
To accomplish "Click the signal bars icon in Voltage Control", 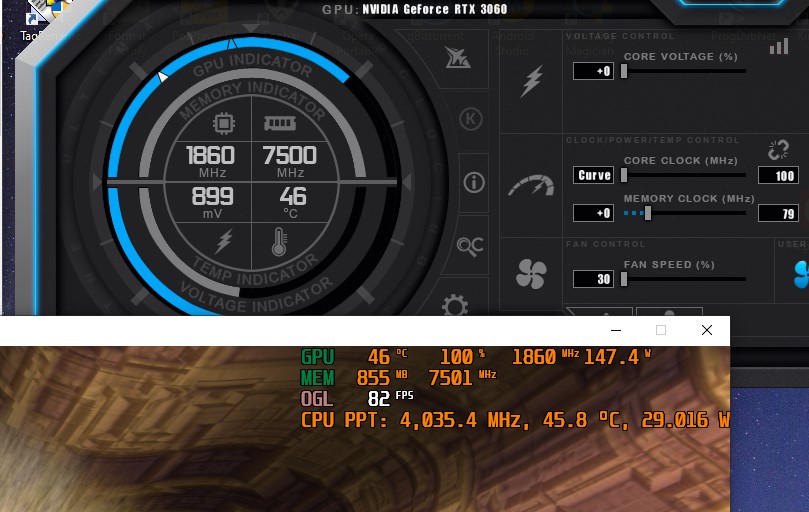I will coord(779,46).
